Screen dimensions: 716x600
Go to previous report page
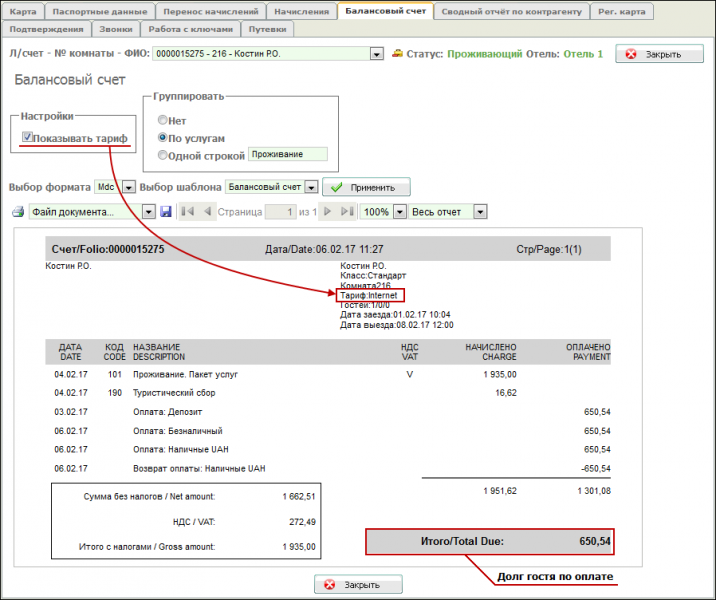click(207, 212)
